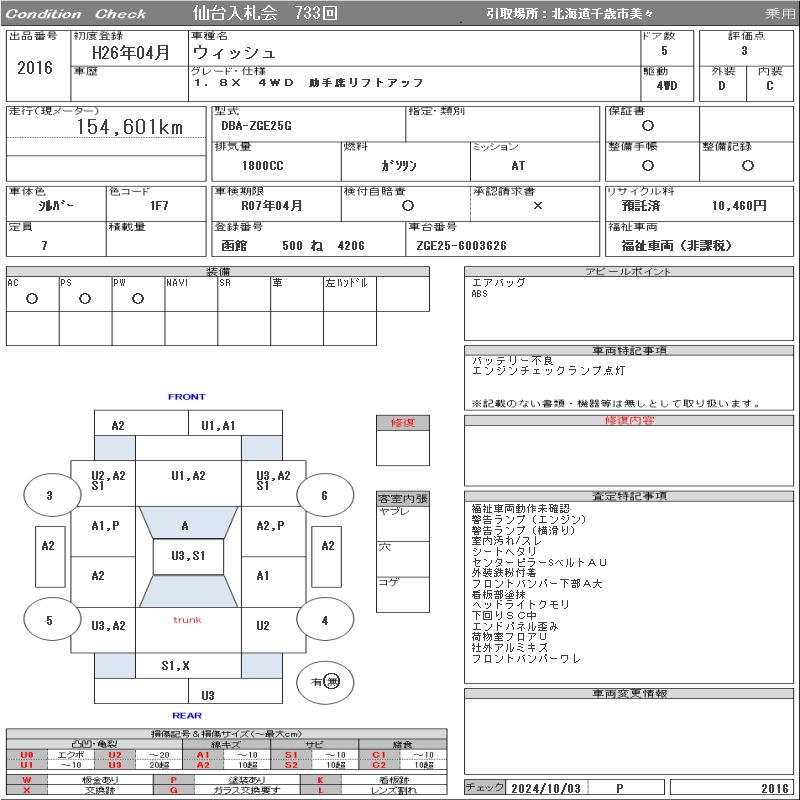Click the 仙台入札会 733回 title

pos(265,13)
